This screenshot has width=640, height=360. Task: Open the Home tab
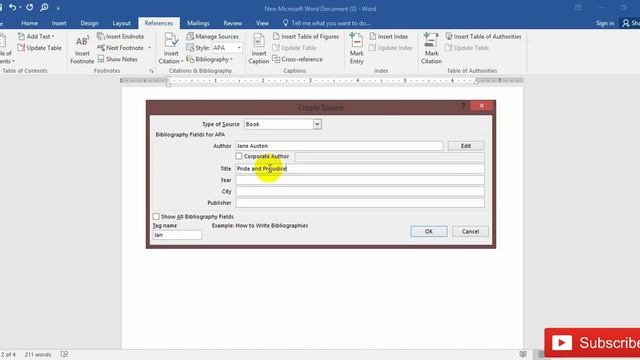coord(29,23)
